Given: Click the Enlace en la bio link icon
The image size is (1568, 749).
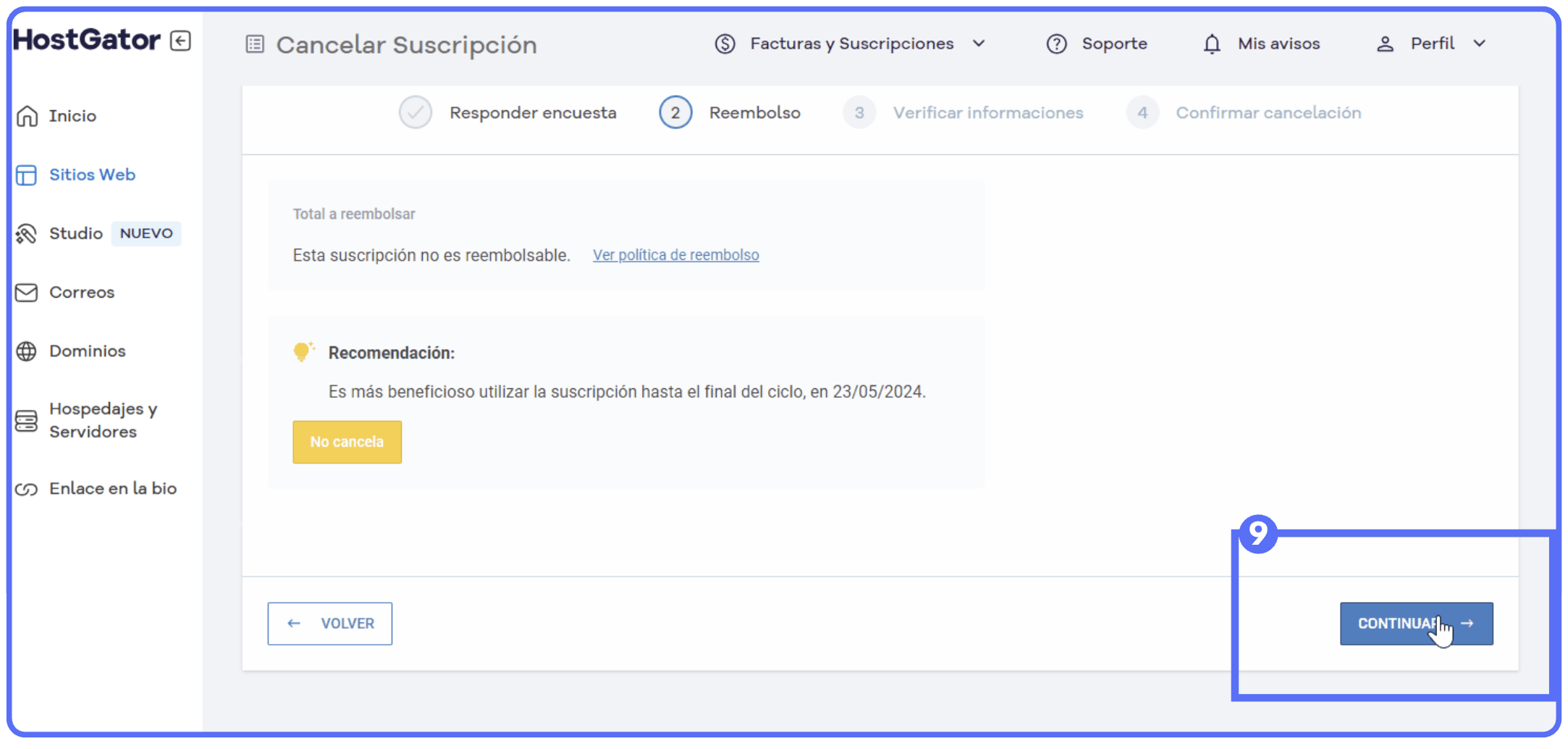Looking at the screenshot, I should 27,490.
